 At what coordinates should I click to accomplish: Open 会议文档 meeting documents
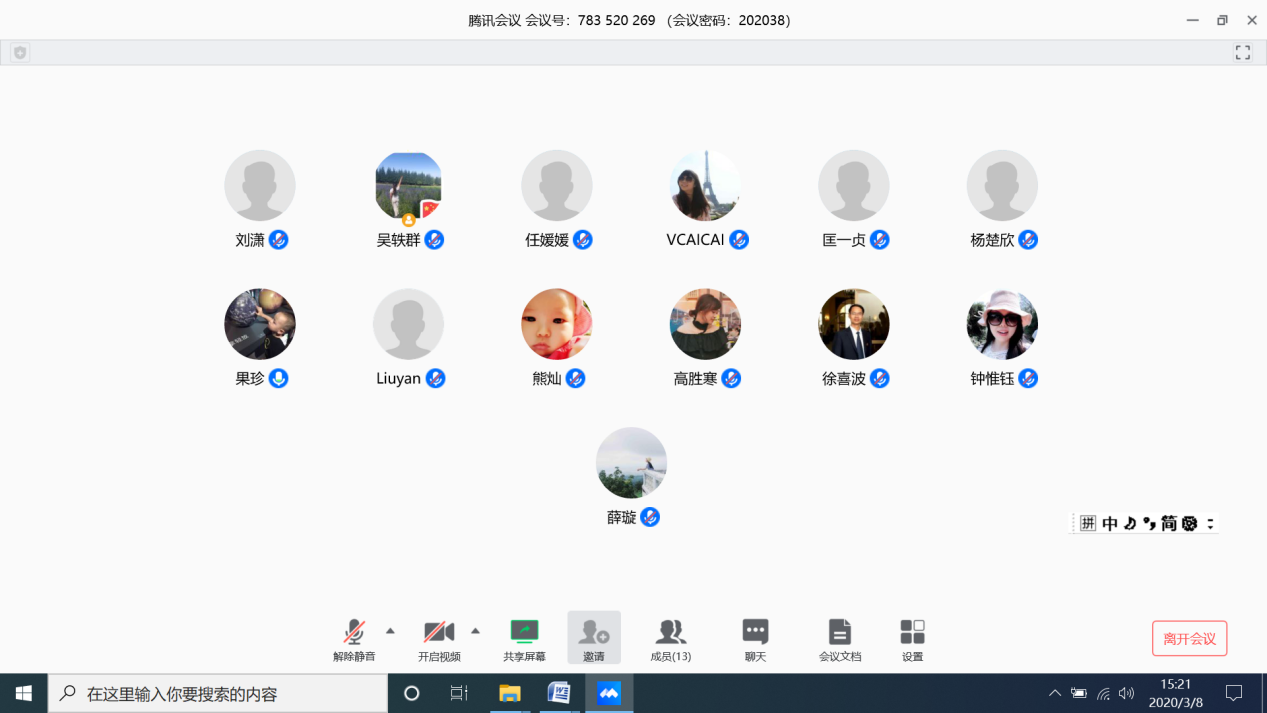click(840, 640)
